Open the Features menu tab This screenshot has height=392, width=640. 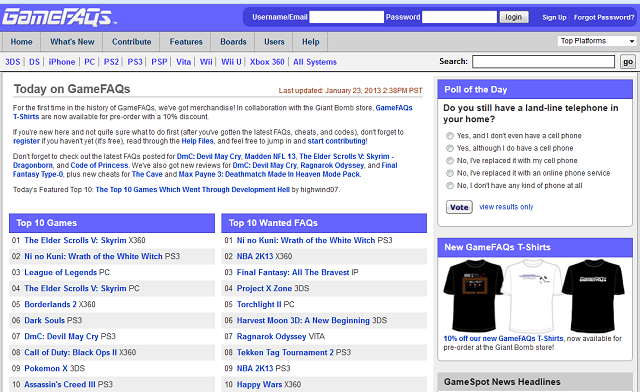point(186,42)
